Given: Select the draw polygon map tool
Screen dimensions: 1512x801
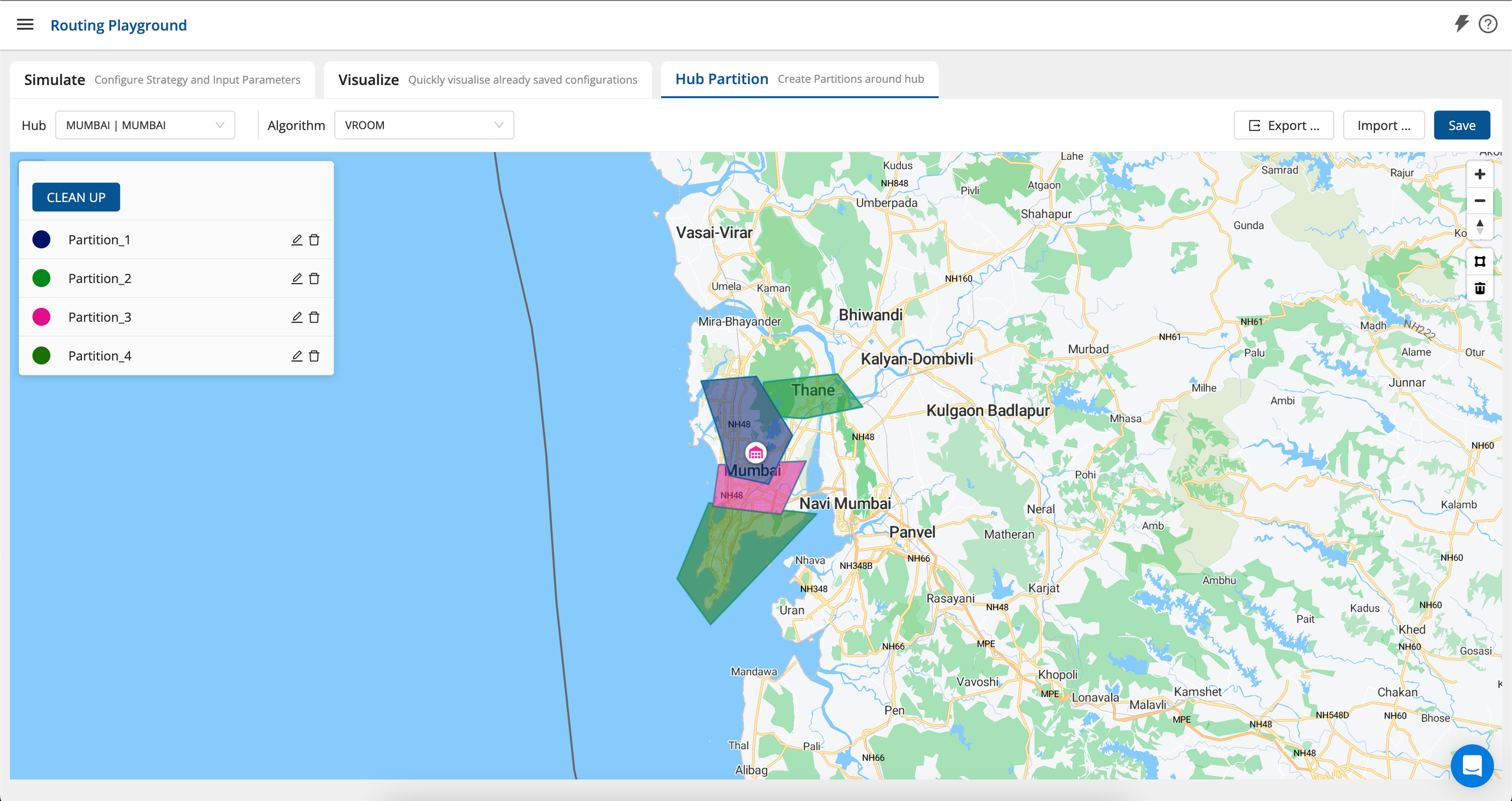Looking at the screenshot, I should (x=1480, y=262).
